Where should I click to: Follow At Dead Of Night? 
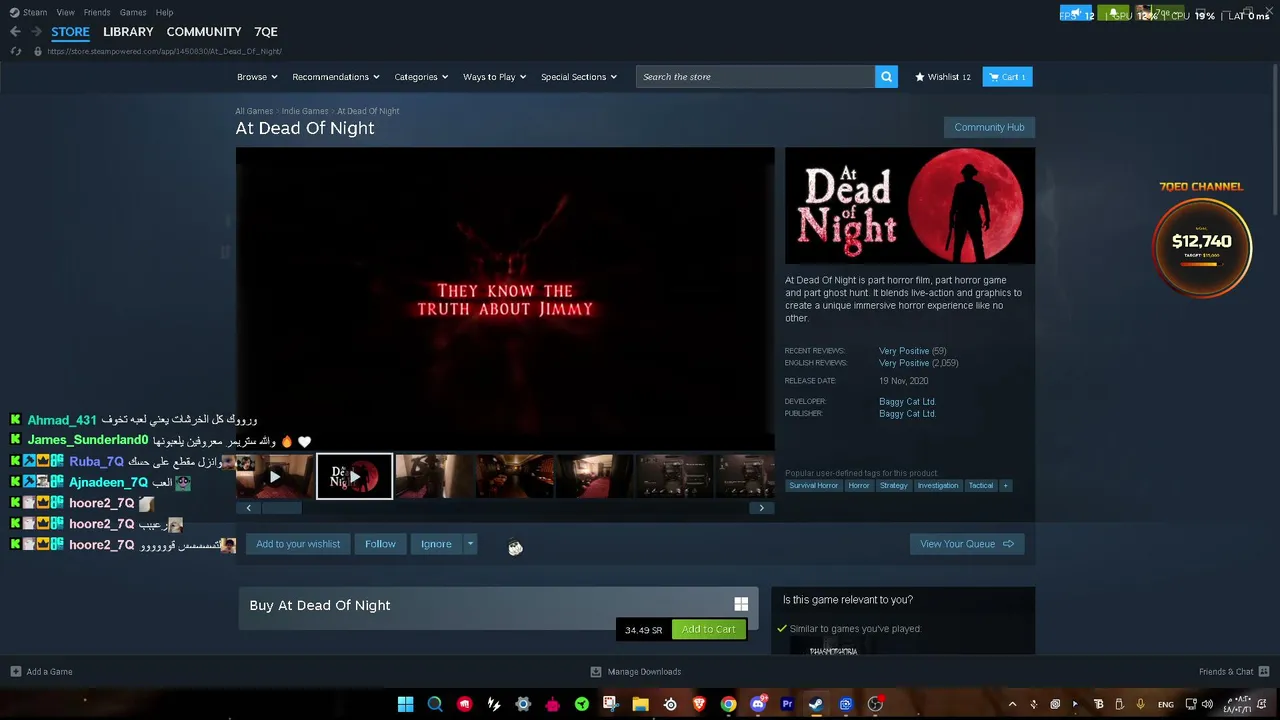coord(380,544)
